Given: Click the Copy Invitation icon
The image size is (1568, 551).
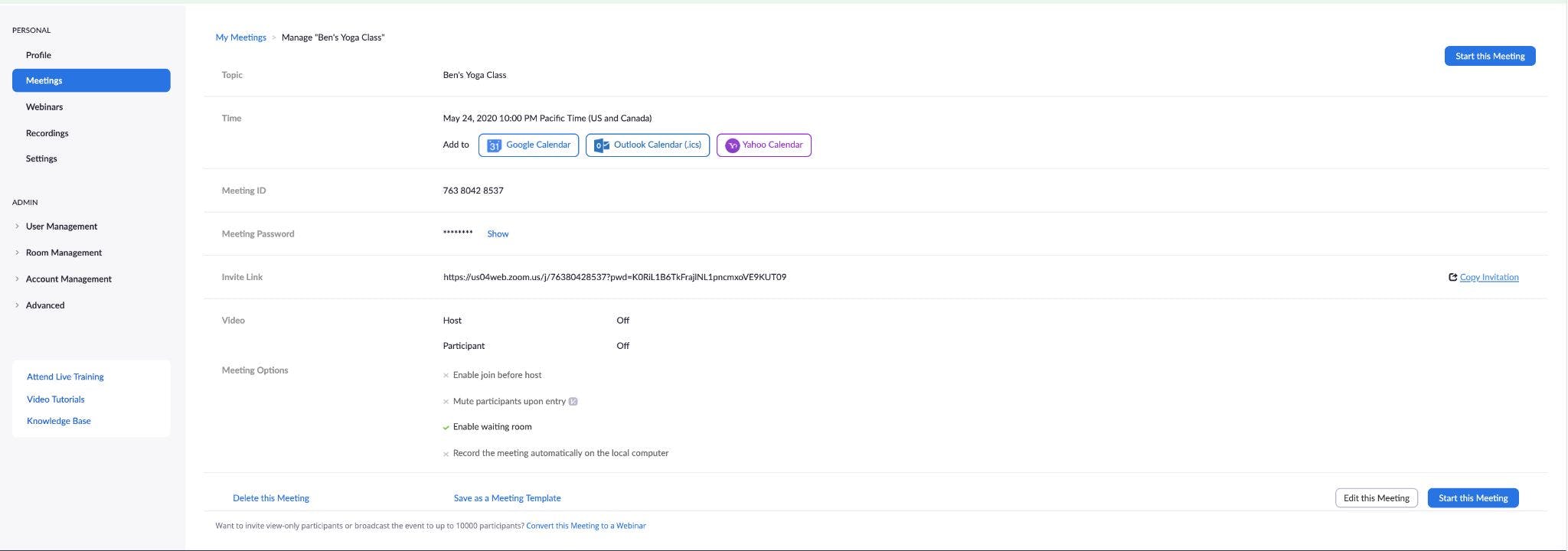Looking at the screenshot, I should point(1452,277).
